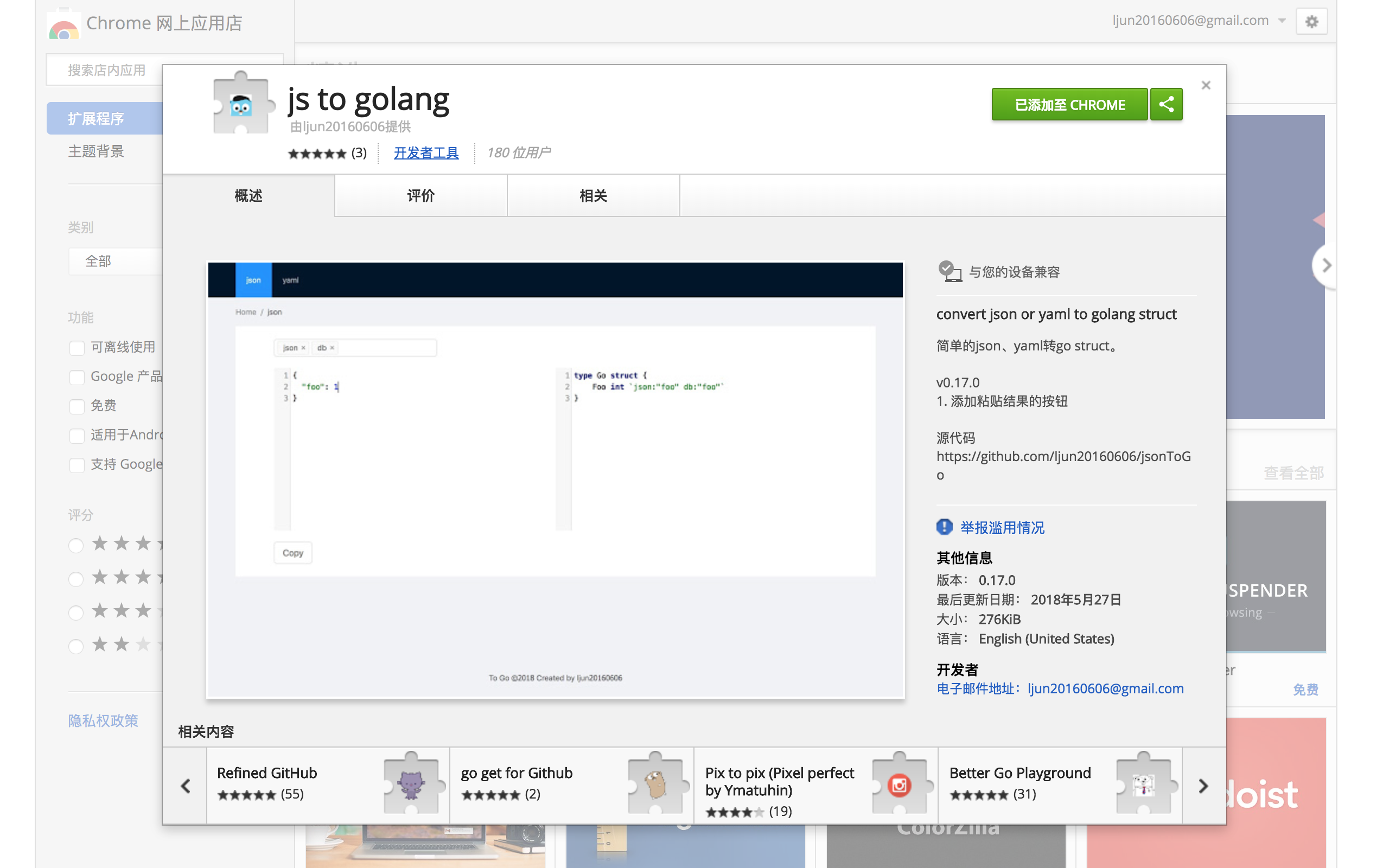Image resolution: width=1389 pixels, height=868 pixels.
Task: Click the Better Go Playground icon
Action: (x=1143, y=785)
